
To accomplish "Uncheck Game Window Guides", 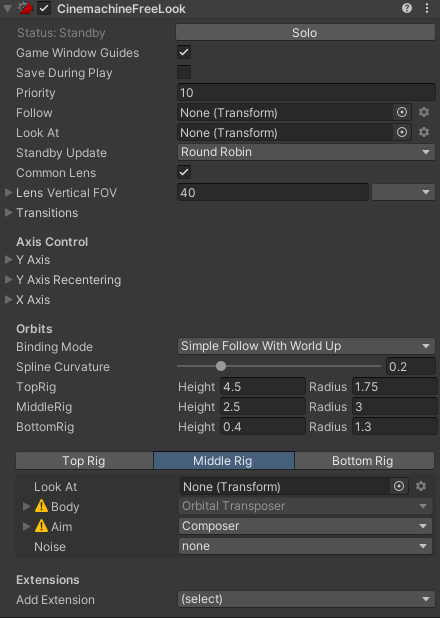I will pyautogui.click(x=184, y=52).
